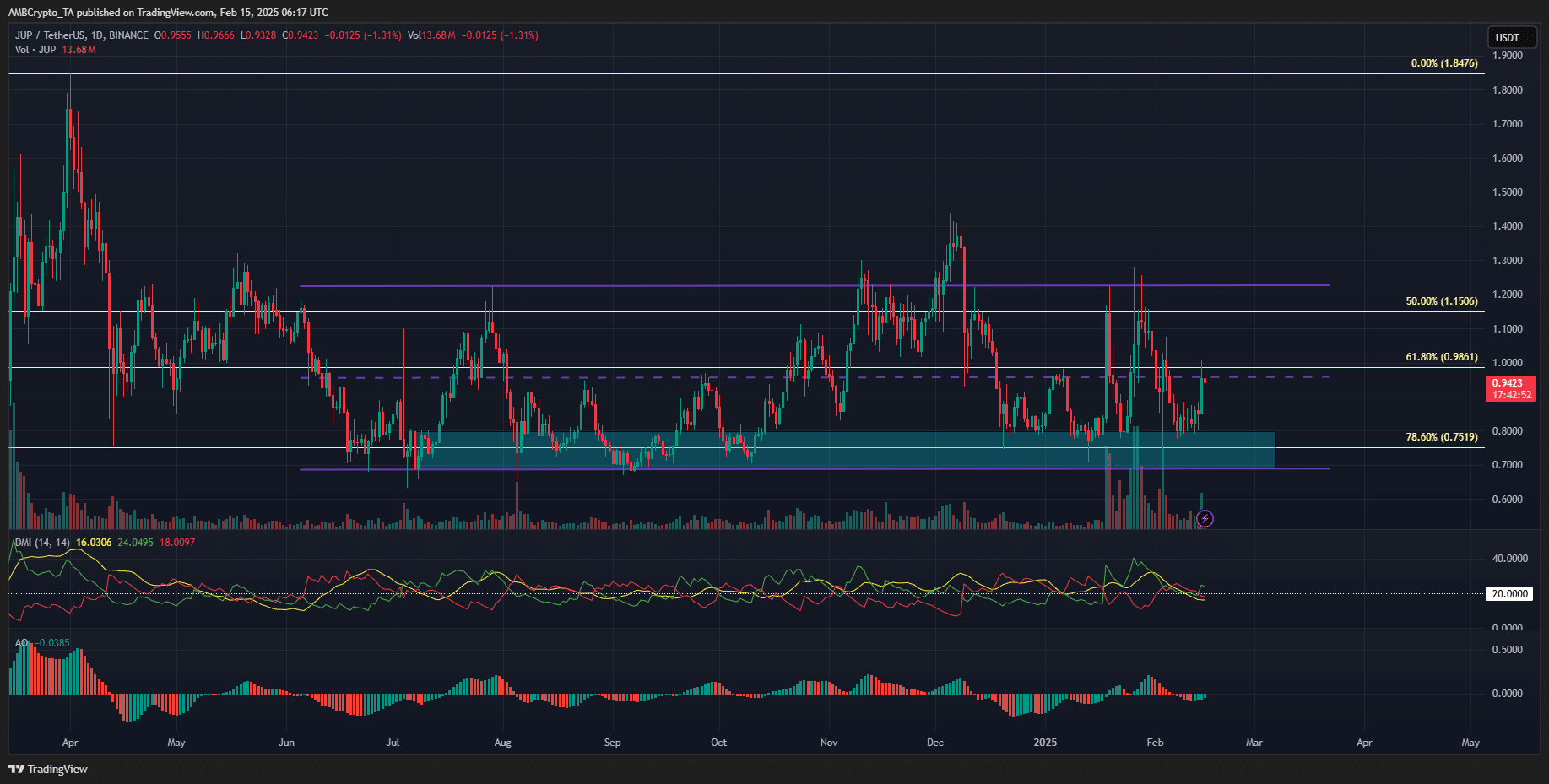The width and height of the screenshot is (1549, 784).
Task: Click the Feb label on time axis
Action: click(x=1155, y=743)
